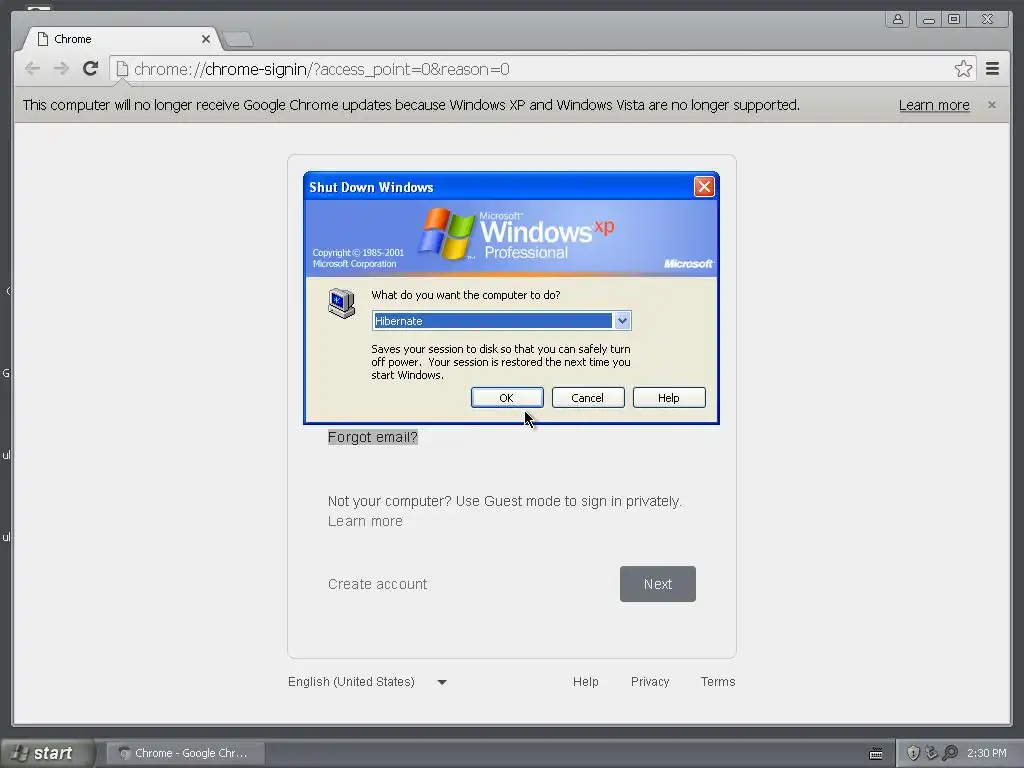This screenshot has width=1024, height=768.
Task: Bookmark this page with the star icon
Action: click(x=963, y=69)
